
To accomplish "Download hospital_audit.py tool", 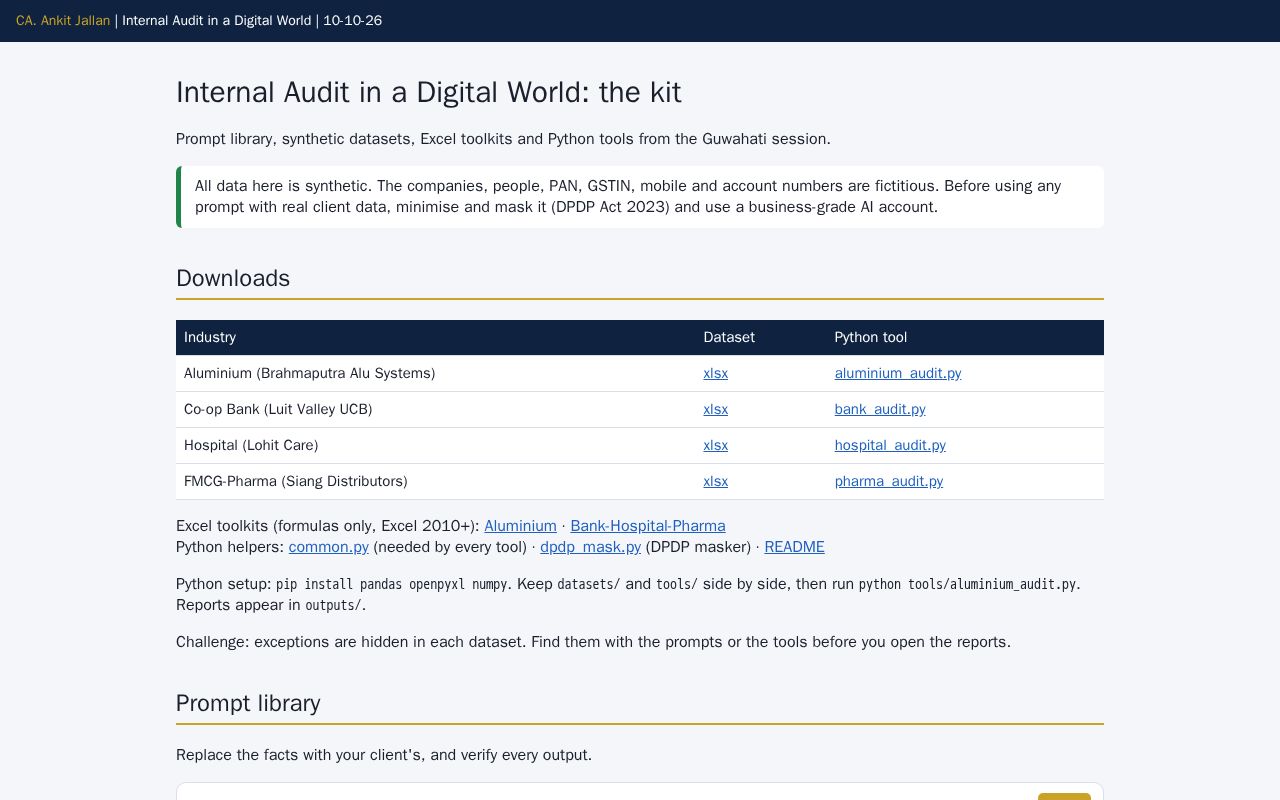I will pos(890,445).
